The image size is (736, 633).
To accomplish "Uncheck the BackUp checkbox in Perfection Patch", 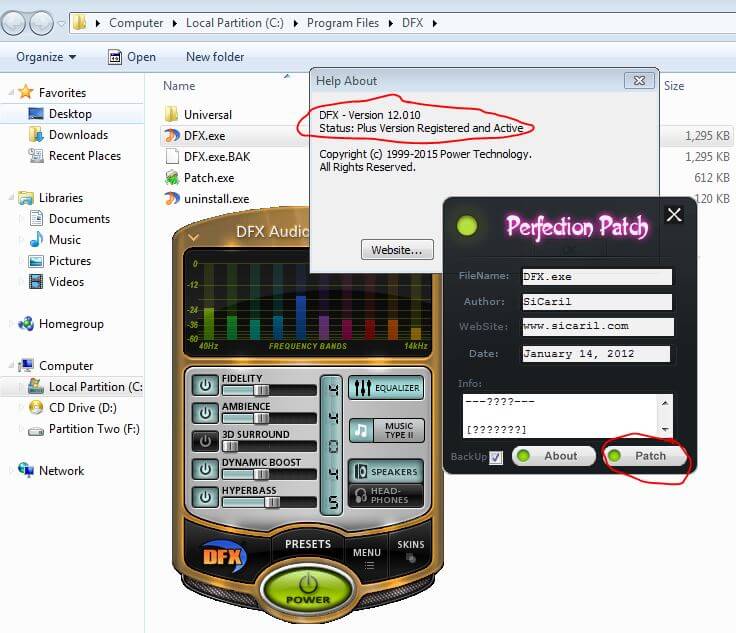I will point(496,457).
